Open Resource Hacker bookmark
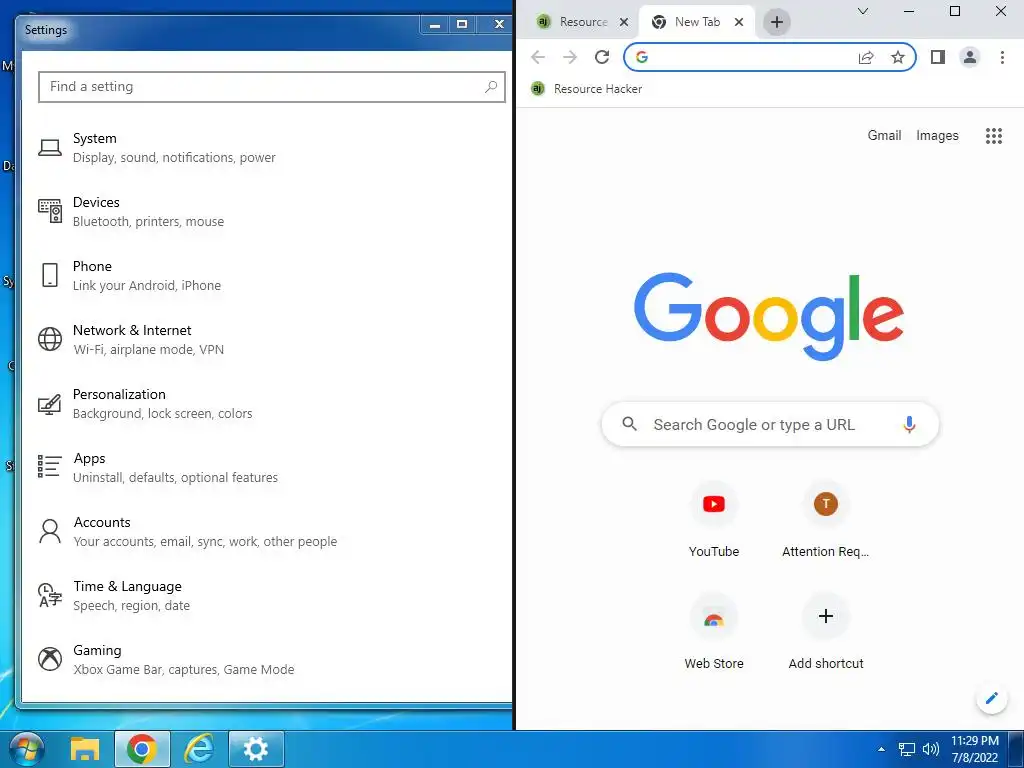This screenshot has height=768, width=1024. click(x=586, y=89)
